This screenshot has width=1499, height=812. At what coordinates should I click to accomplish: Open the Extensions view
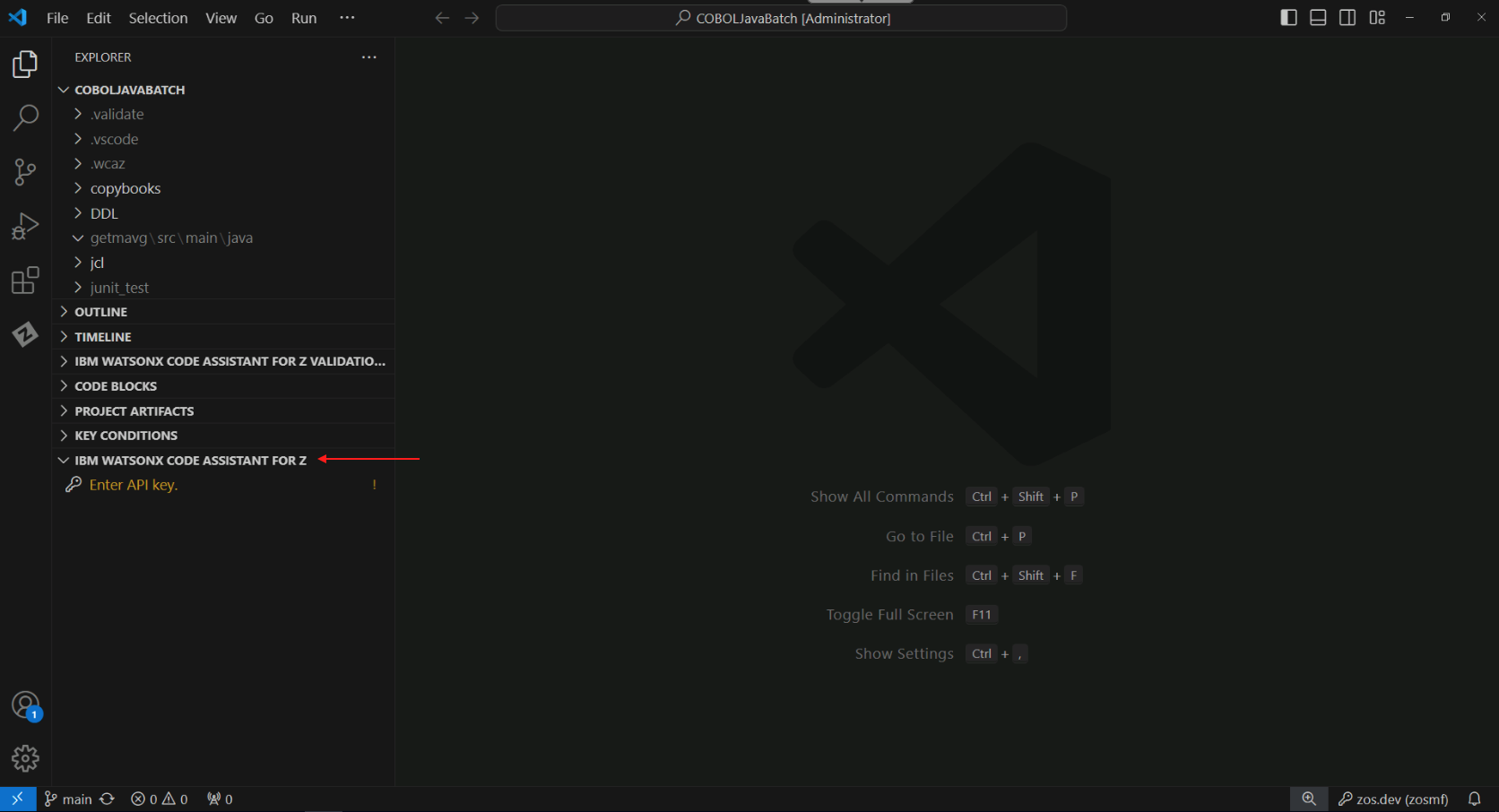point(25,281)
